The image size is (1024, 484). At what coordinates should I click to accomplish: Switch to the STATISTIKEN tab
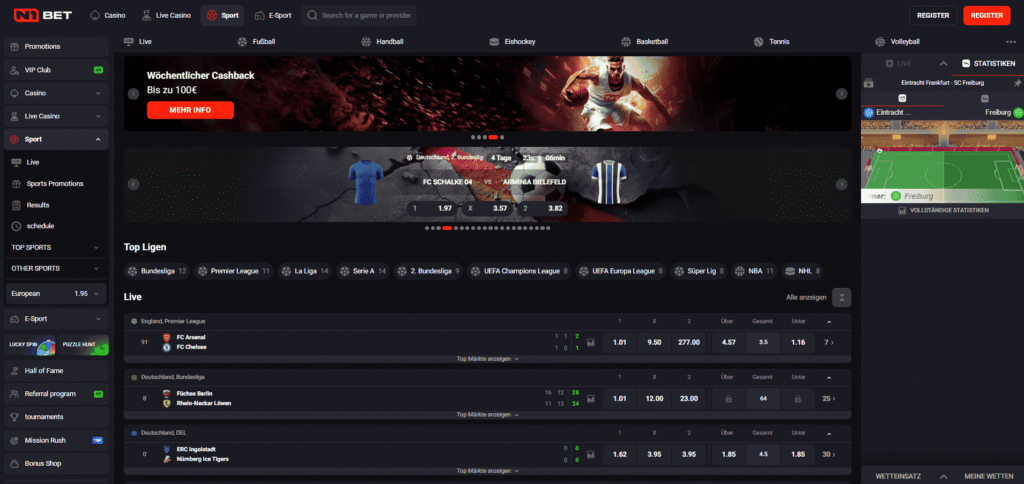pos(989,63)
